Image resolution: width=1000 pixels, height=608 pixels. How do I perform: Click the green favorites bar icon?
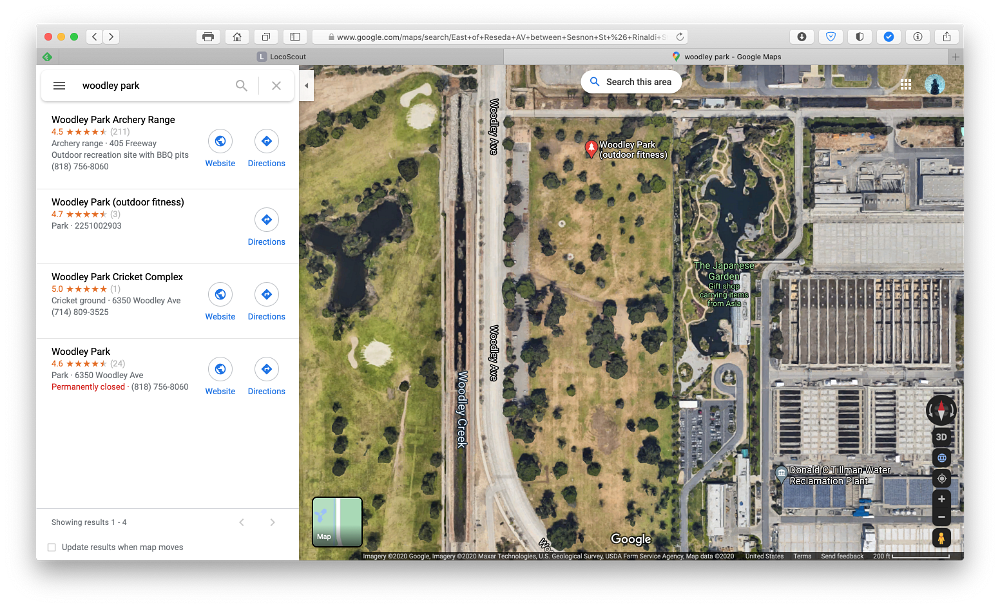click(x=47, y=57)
